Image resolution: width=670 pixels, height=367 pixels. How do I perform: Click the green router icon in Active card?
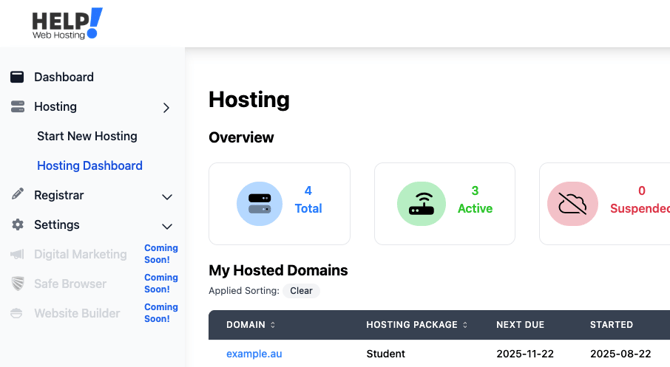421,204
